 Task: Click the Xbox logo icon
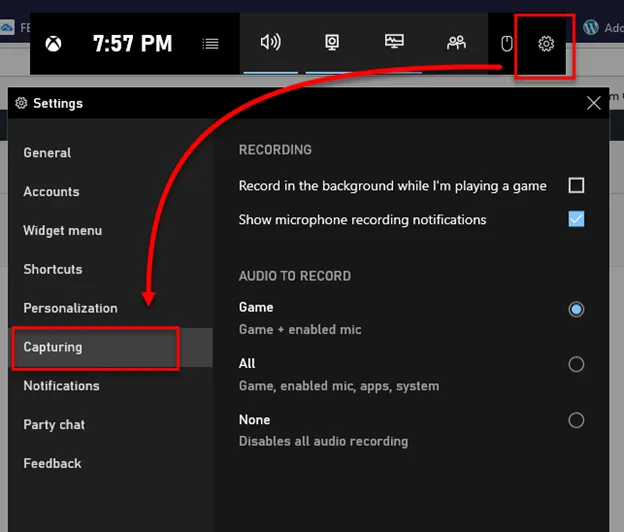(x=53, y=43)
